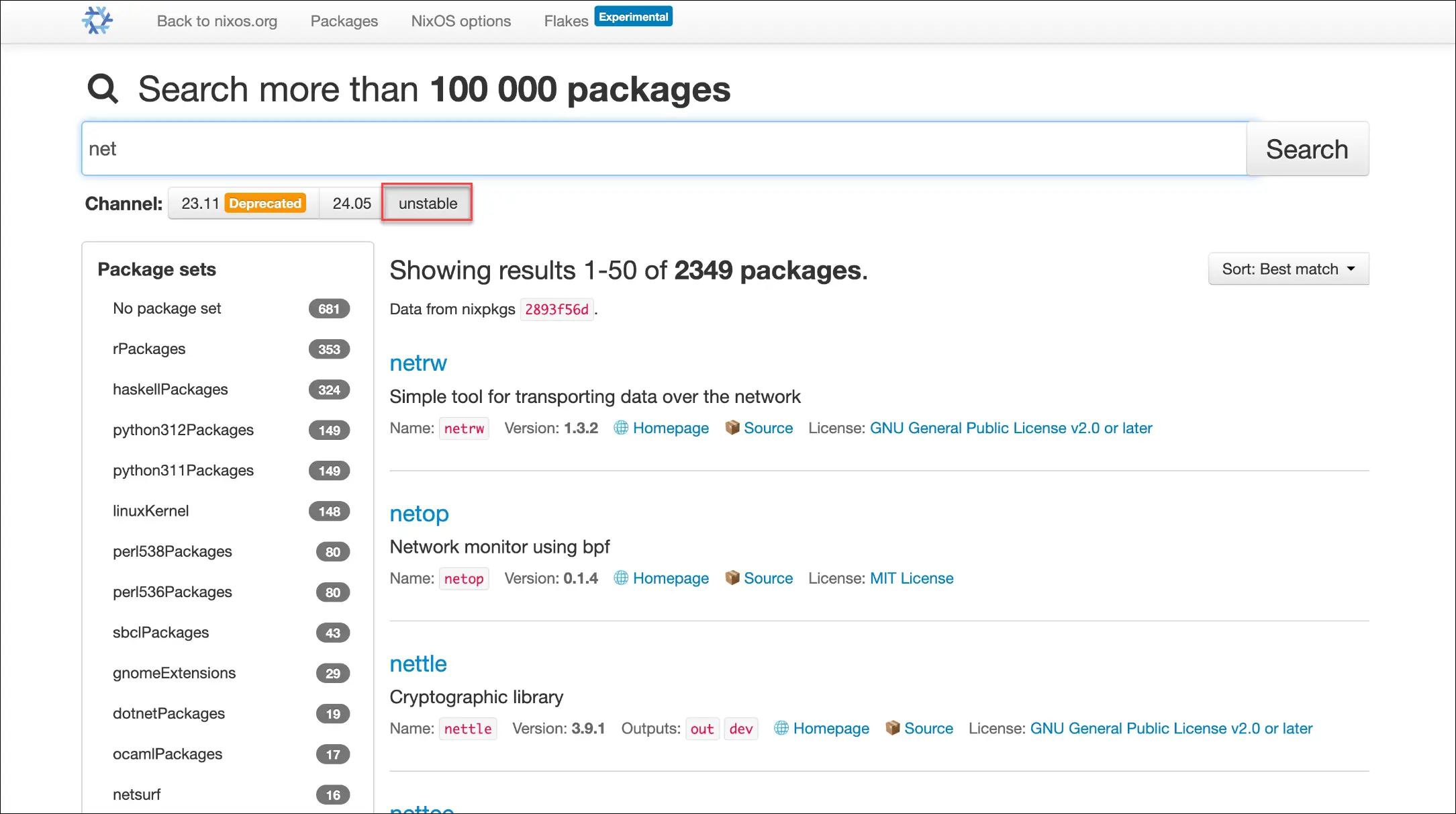Viewport: 1456px width, 814px height.
Task: Click the netrw name code tag
Action: pyautogui.click(x=464, y=428)
